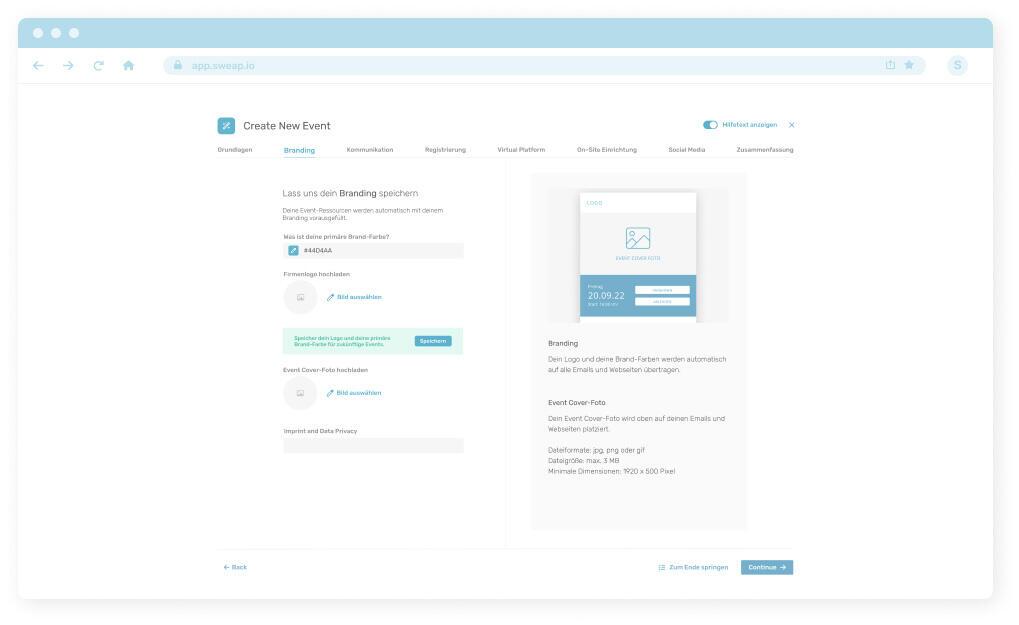Select the Social Media tab
Image resolution: width=1019 pixels, height=625 pixels.
[x=686, y=150]
